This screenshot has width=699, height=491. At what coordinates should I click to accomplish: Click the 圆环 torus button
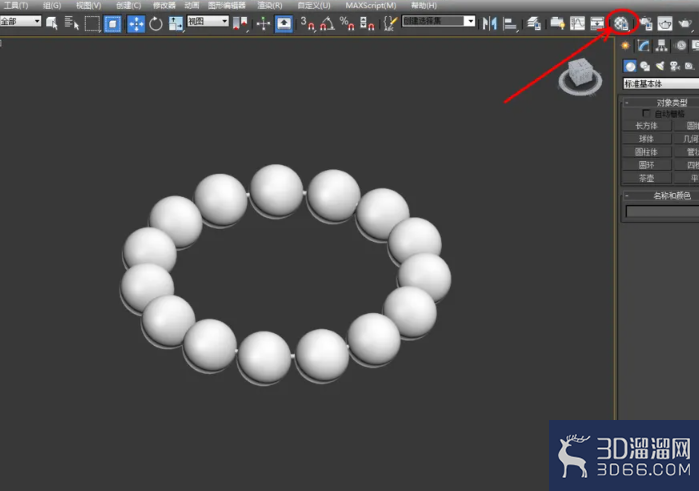[646, 165]
